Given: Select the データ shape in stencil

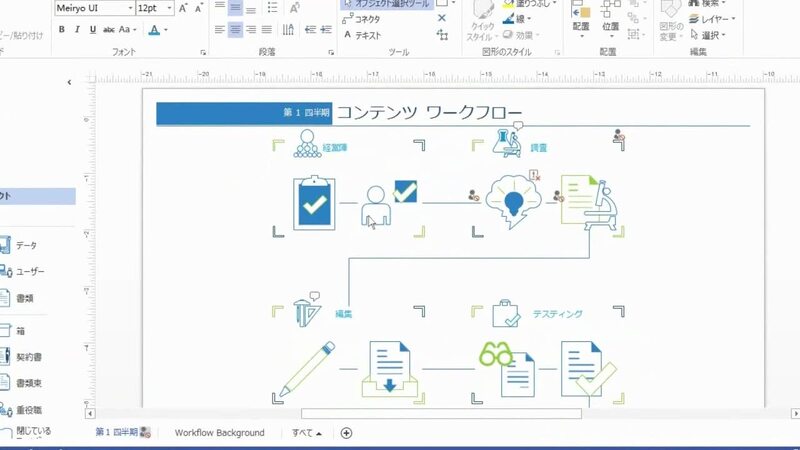Looking at the screenshot, I should (x=19, y=245).
